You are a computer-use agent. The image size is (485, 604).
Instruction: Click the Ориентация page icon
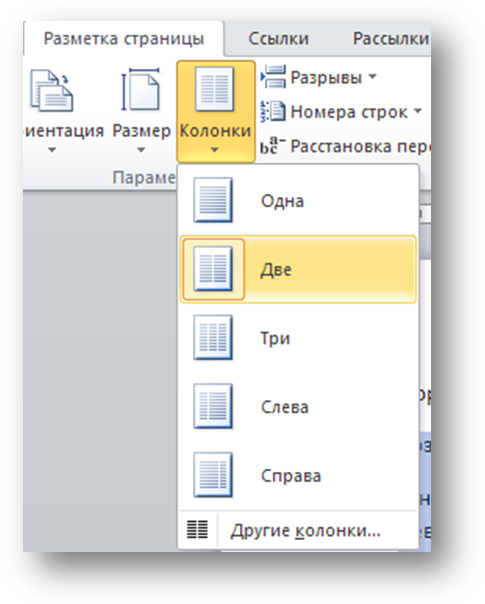point(52,90)
